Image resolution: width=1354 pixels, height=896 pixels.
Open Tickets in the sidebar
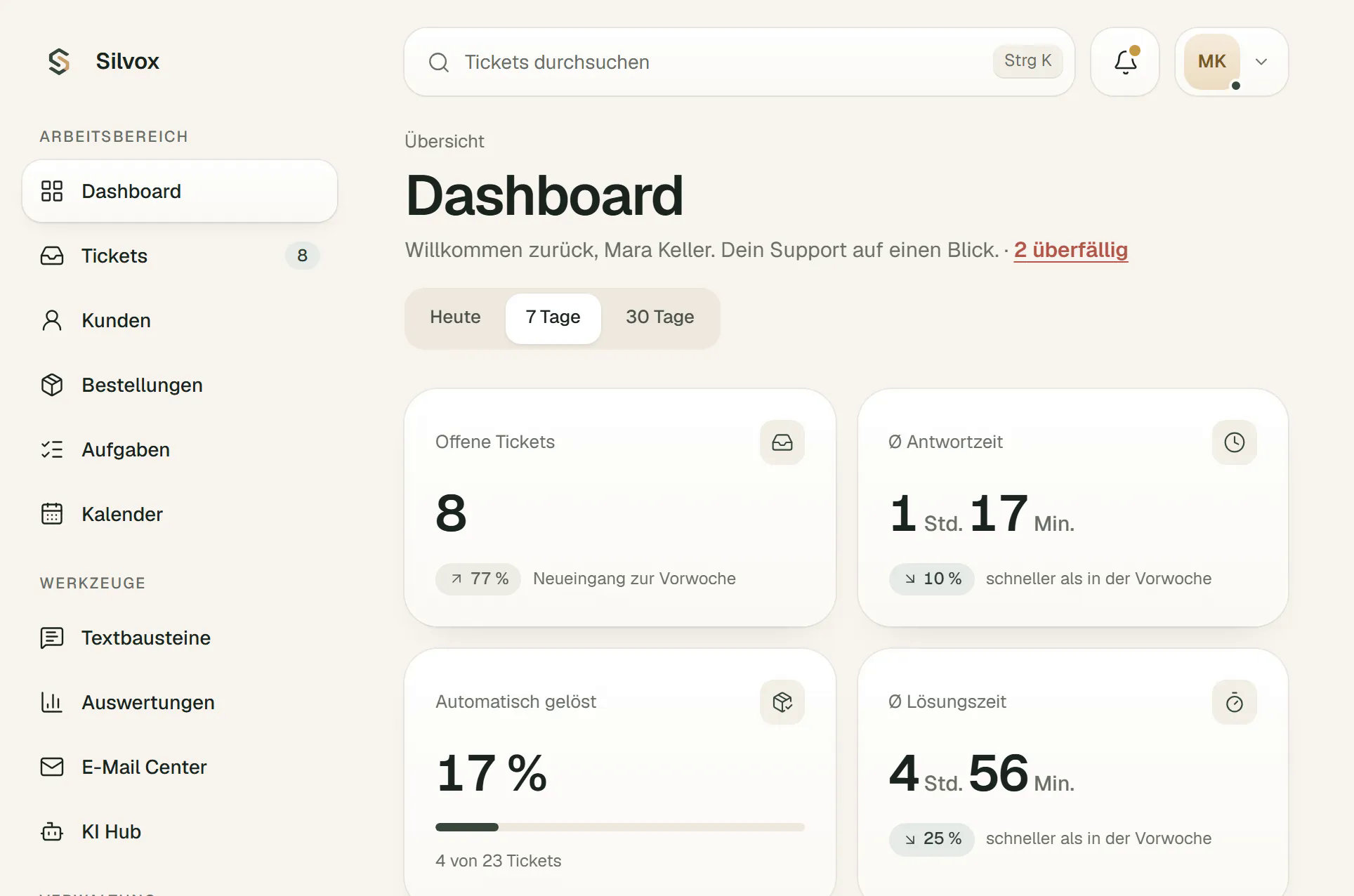coord(180,256)
